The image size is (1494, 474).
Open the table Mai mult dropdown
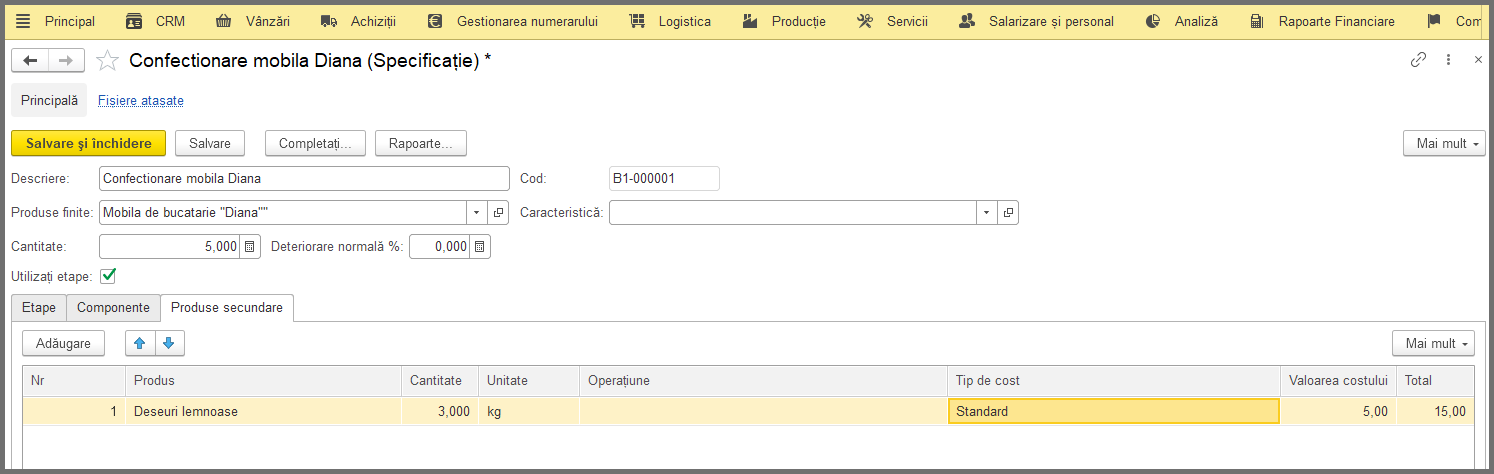point(1433,344)
